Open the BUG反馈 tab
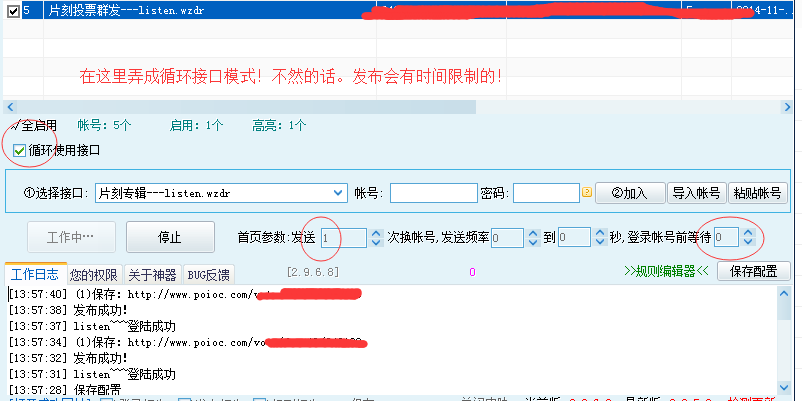 point(208,274)
